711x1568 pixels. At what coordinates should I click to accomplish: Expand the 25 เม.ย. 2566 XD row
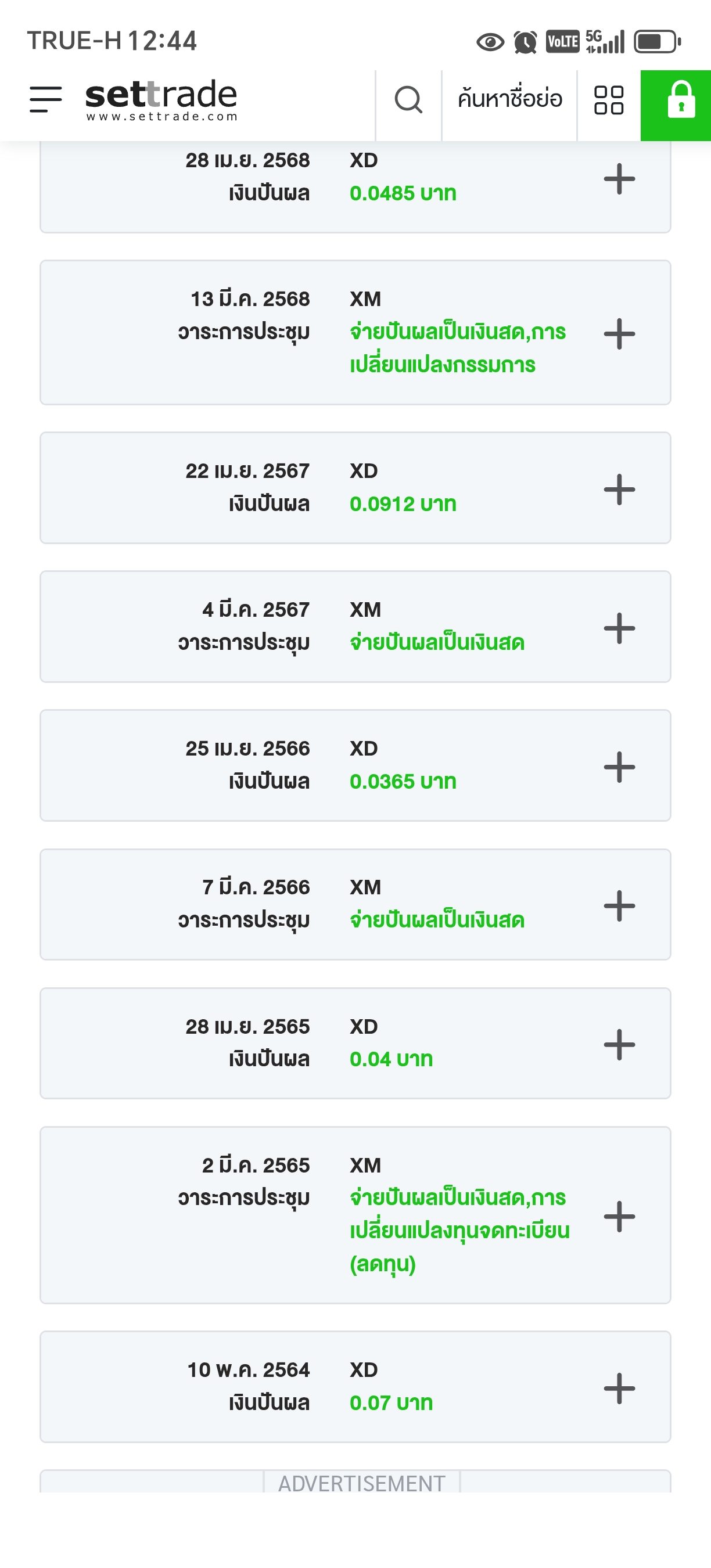pos(619,767)
